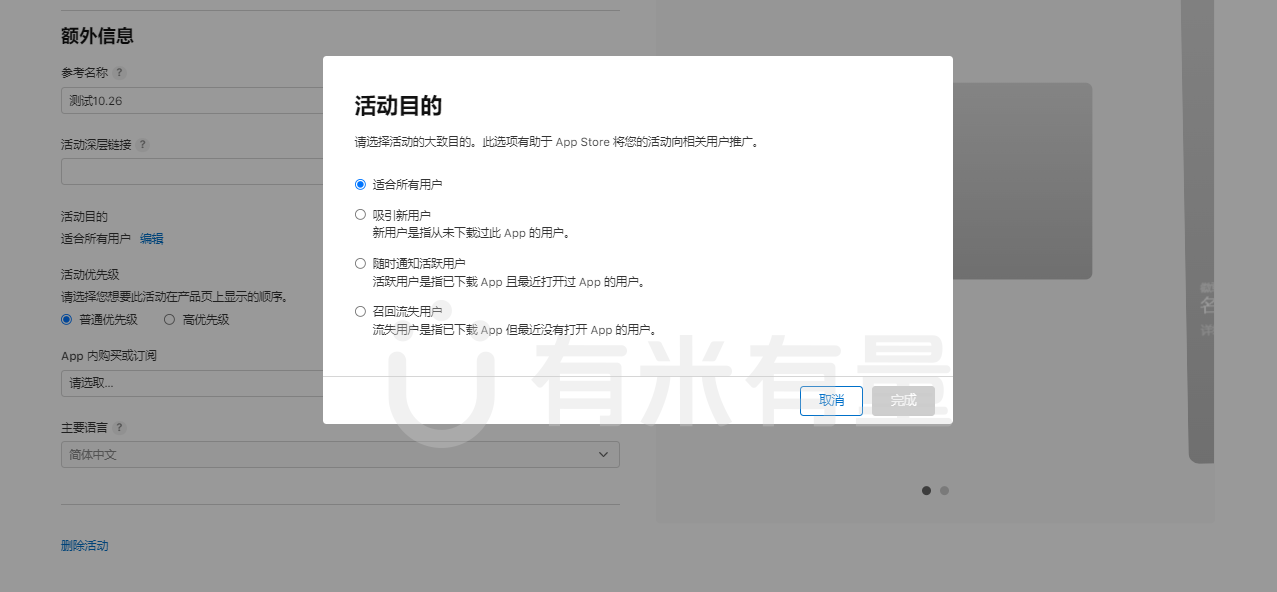Pick the 召回流失用户 radio option

361,311
